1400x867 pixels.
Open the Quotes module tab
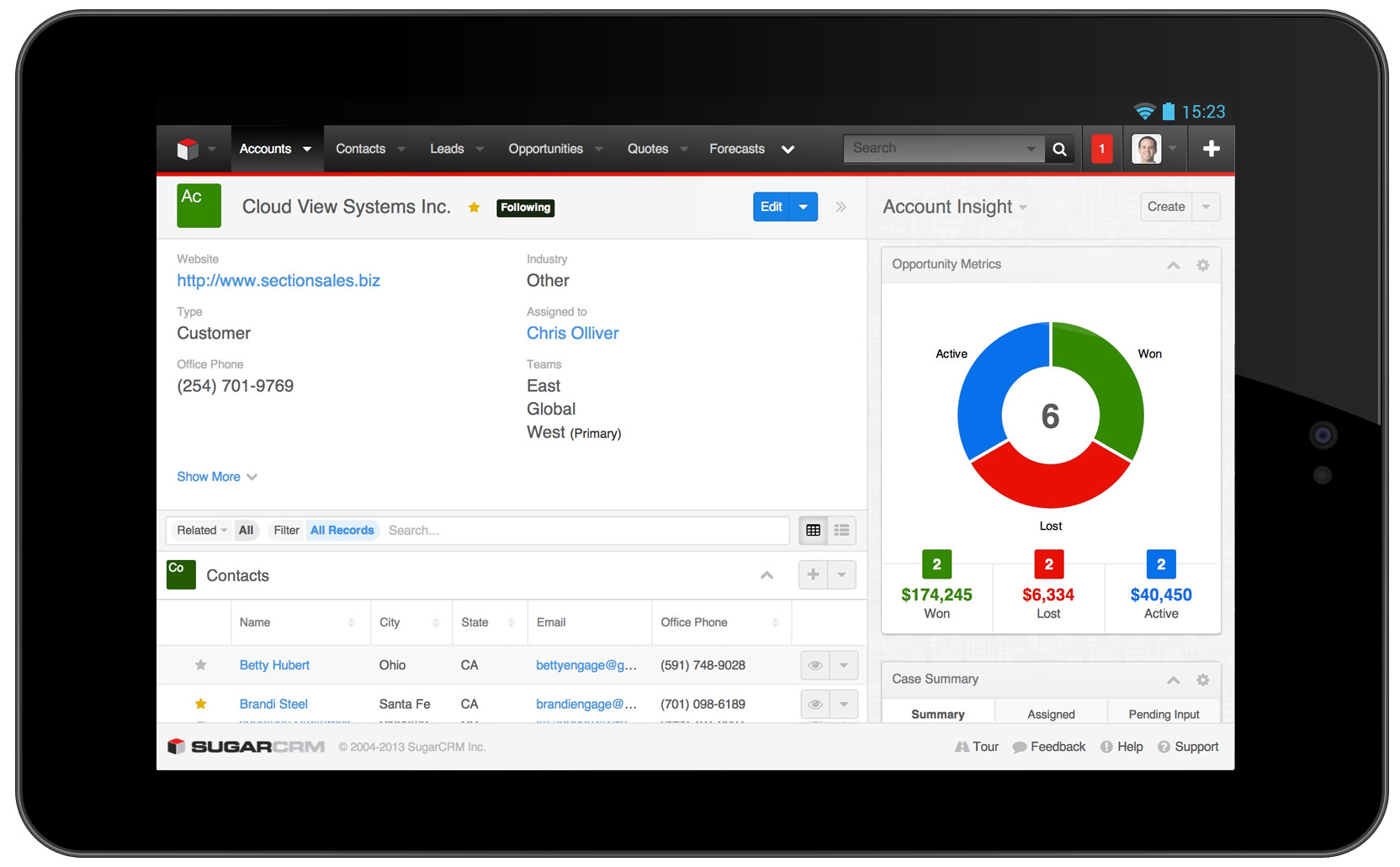coord(648,149)
